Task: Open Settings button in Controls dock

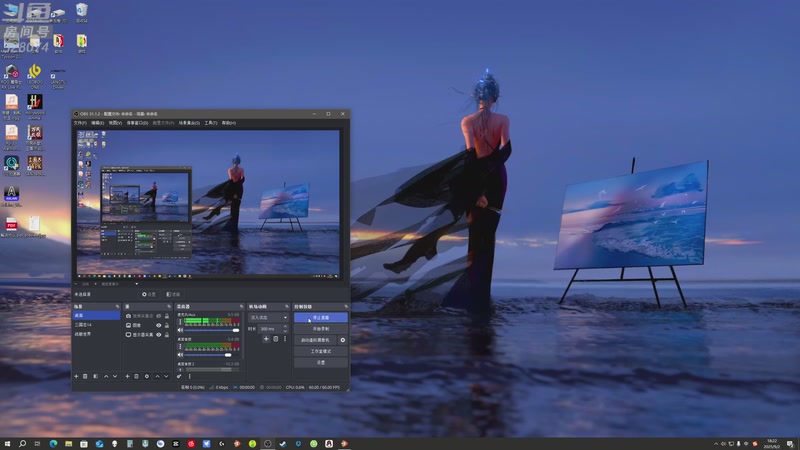Action: (320, 362)
